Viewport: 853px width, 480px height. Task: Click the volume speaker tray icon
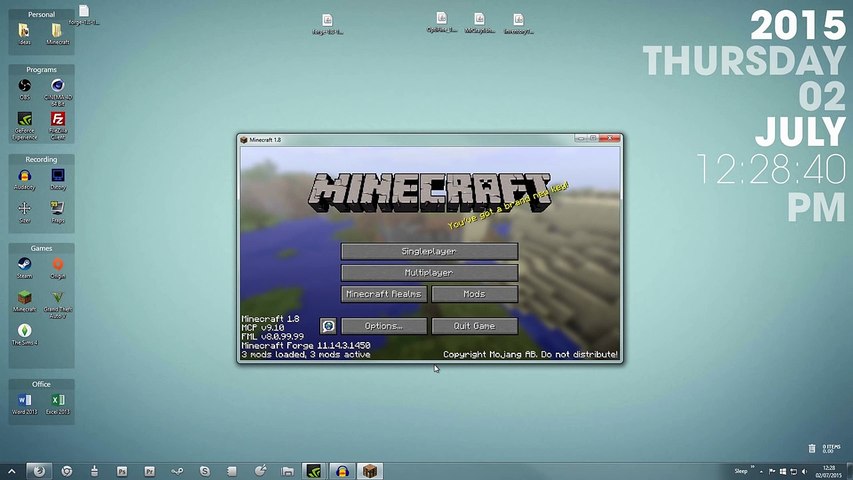point(804,472)
